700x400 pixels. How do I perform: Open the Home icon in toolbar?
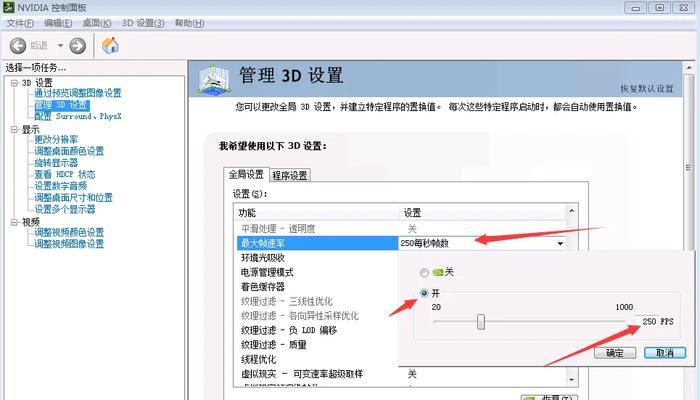[110, 45]
